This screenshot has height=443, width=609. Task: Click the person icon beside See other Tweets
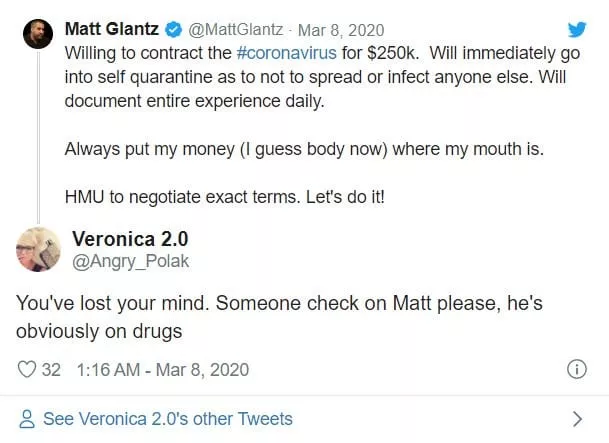tap(28, 418)
